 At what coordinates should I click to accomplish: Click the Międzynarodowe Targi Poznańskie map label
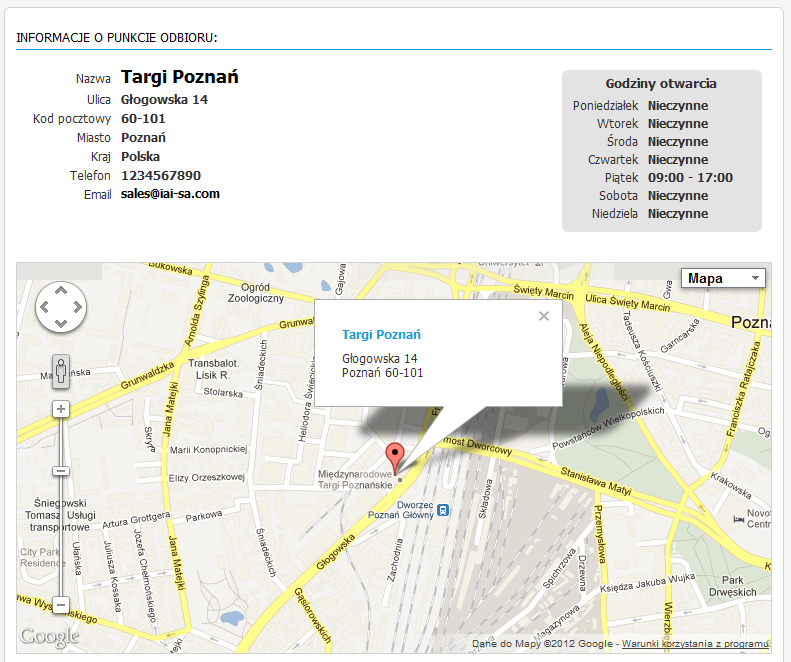[x=355, y=479]
